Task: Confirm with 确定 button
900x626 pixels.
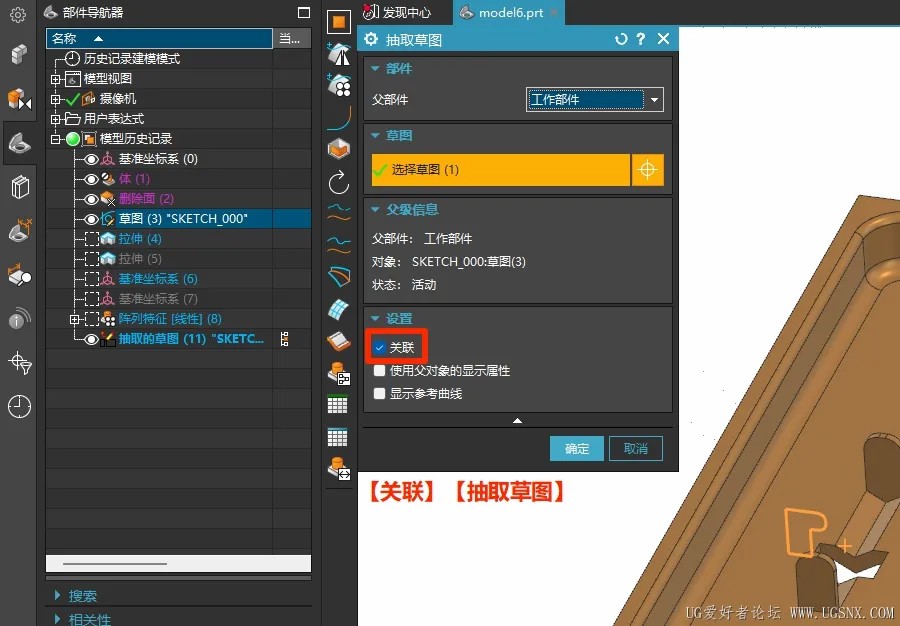Action: click(x=577, y=449)
